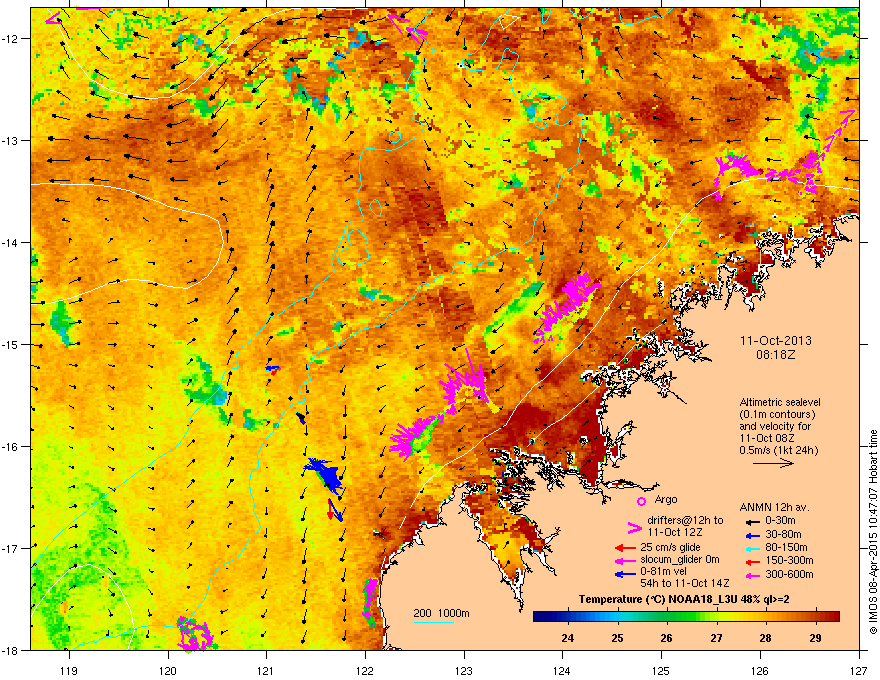Select the '25 cm/s glide' label

tap(670, 547)
